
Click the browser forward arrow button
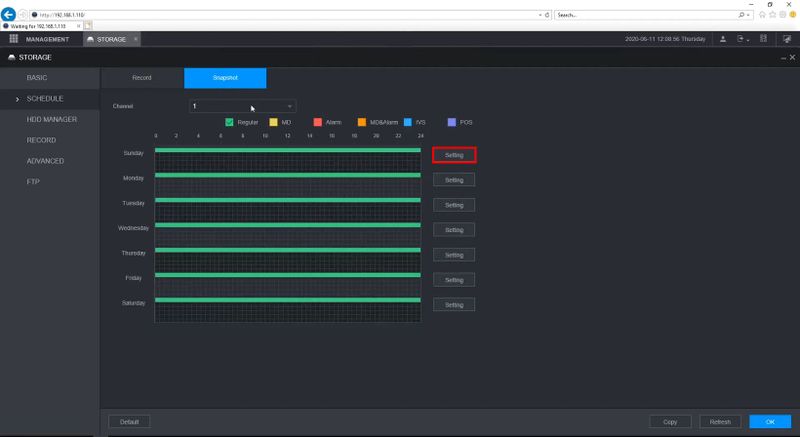[22, 15]
